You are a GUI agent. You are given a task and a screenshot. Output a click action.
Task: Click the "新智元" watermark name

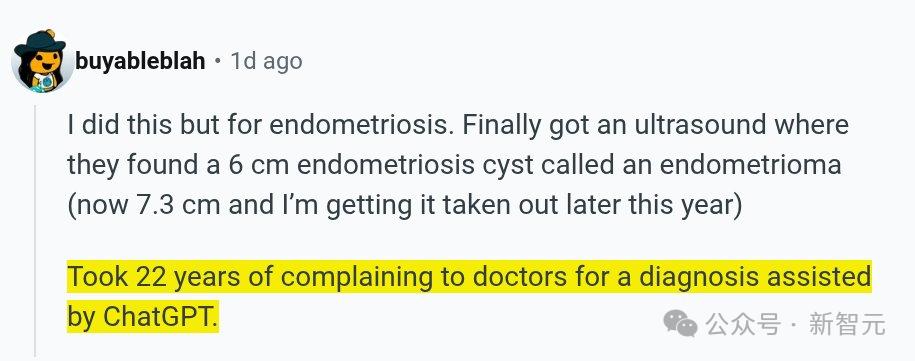pos(847,324)
